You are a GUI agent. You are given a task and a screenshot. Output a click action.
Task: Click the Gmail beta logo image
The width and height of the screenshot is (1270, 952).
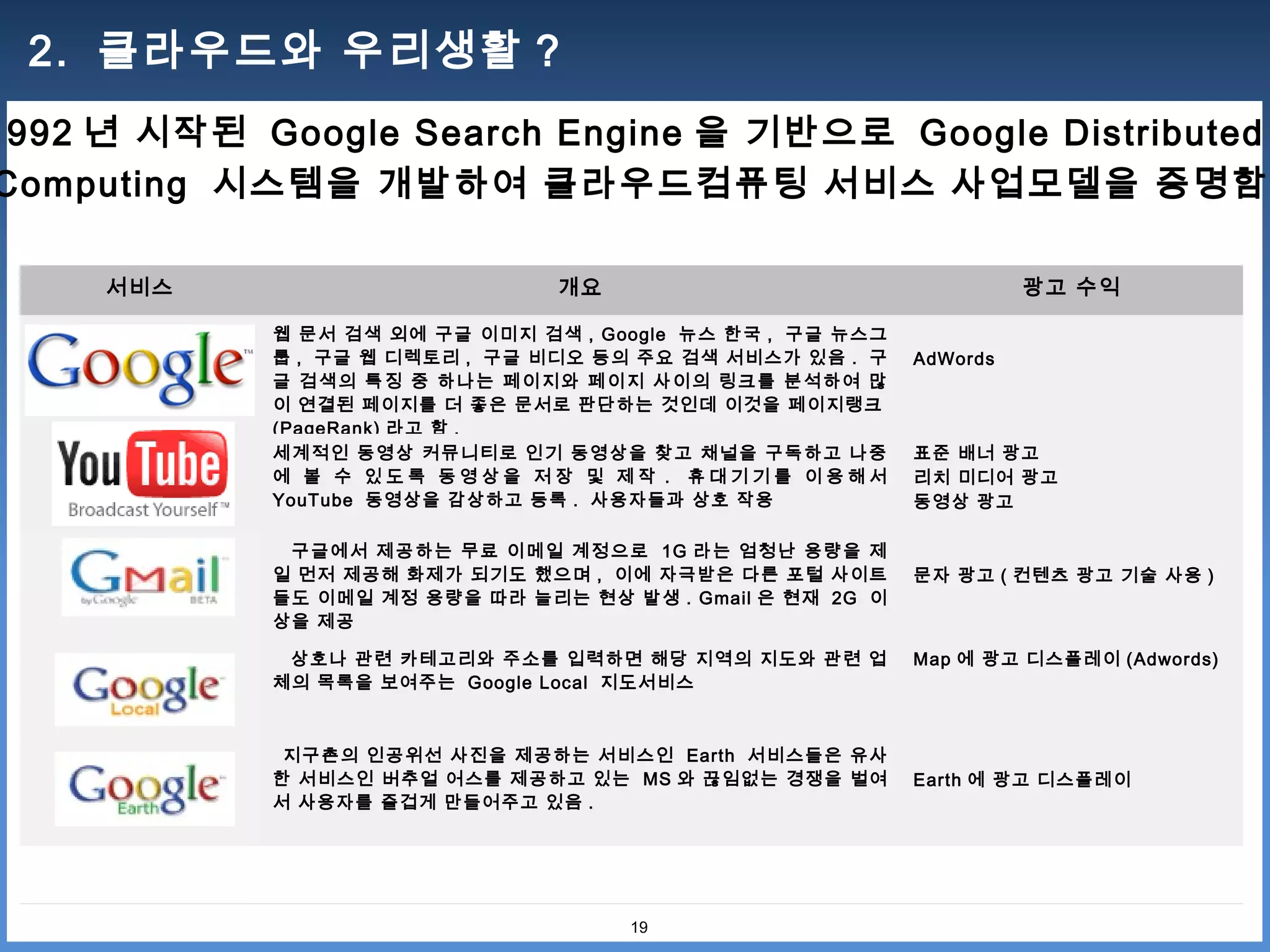tap(148, 577)
